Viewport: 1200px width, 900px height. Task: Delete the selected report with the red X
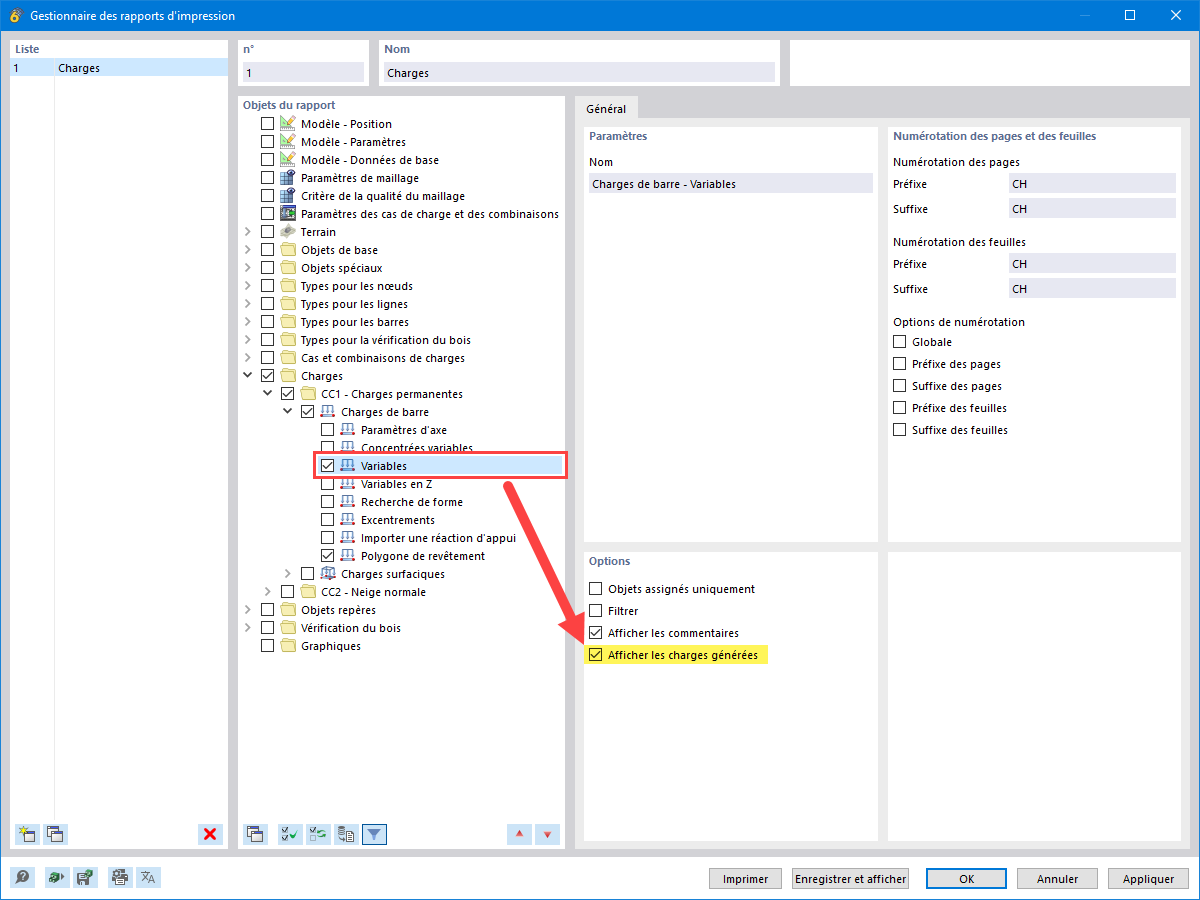210,834
